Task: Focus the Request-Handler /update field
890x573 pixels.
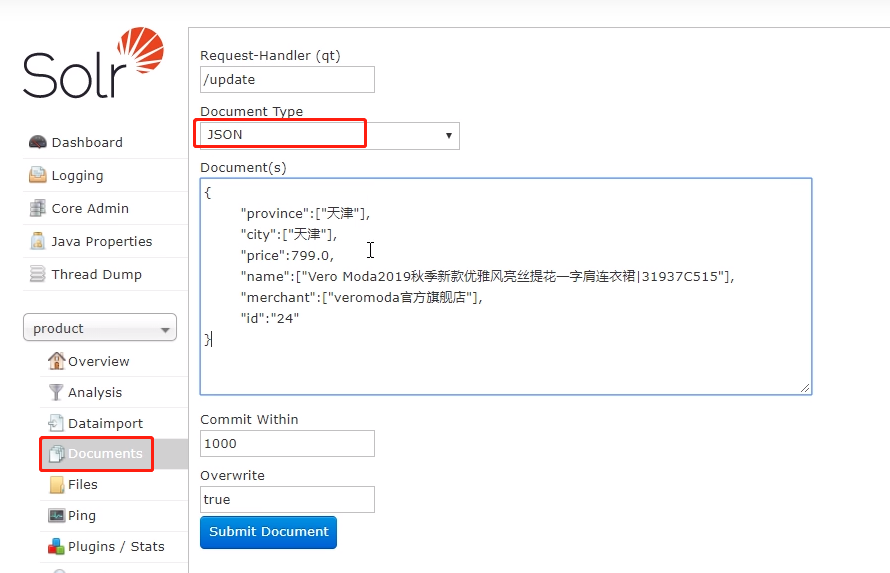Action: pyautogui.click(x=287, y=79)
